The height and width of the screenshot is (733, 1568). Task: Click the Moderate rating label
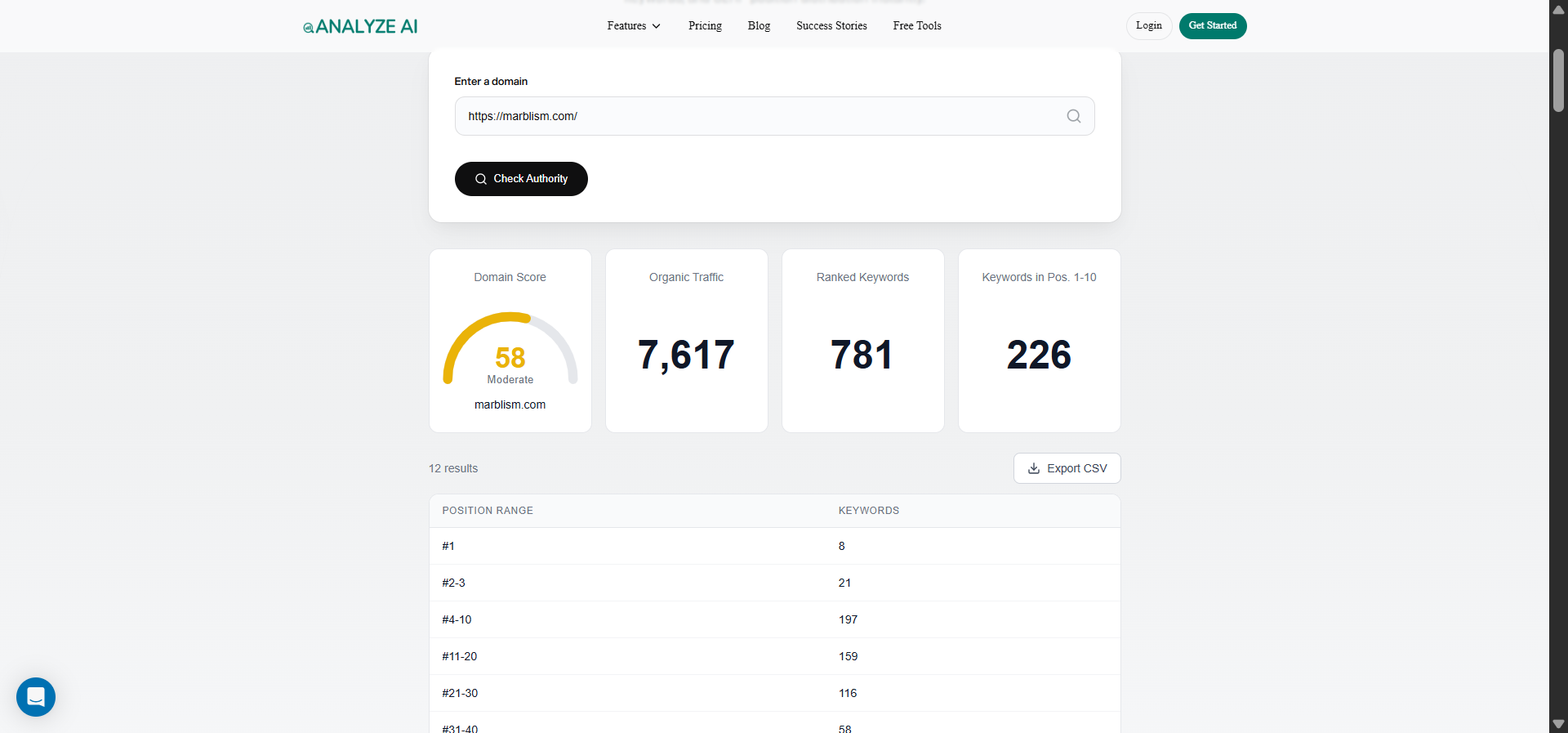click(x=510, y=379)
